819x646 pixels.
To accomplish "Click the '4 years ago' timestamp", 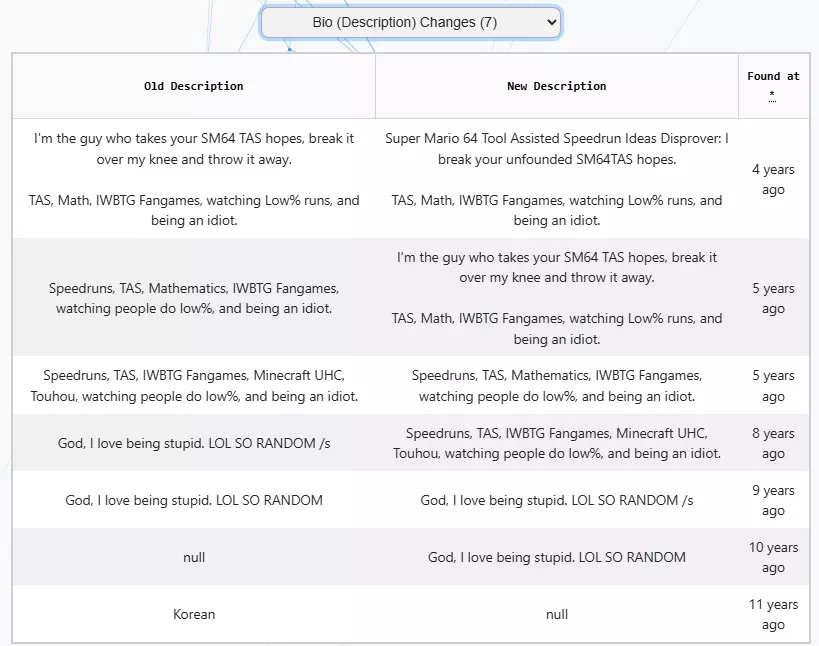I will point(773,179).
